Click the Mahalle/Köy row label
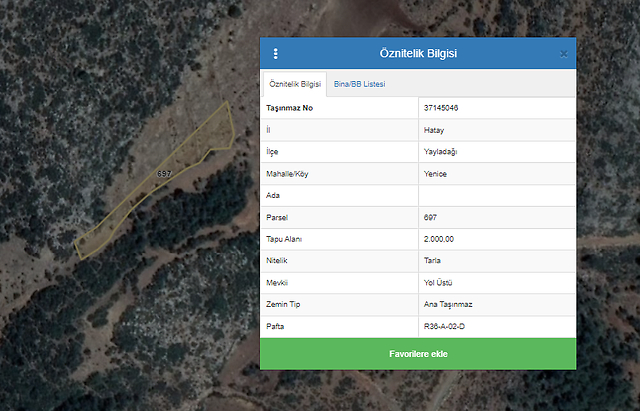This screenshot has height=411, width=640. [288, 174]
